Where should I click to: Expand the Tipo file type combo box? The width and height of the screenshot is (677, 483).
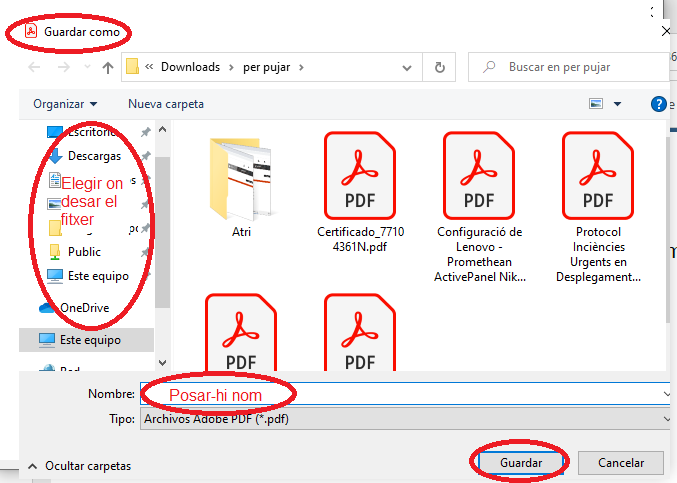click(405, 419)
